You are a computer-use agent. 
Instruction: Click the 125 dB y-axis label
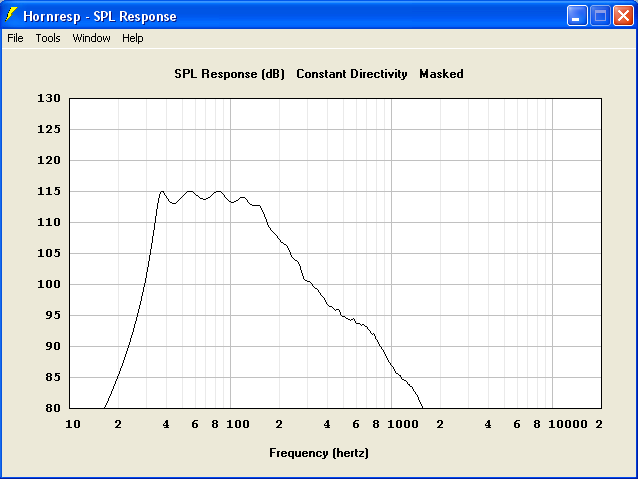pos(49,129)
